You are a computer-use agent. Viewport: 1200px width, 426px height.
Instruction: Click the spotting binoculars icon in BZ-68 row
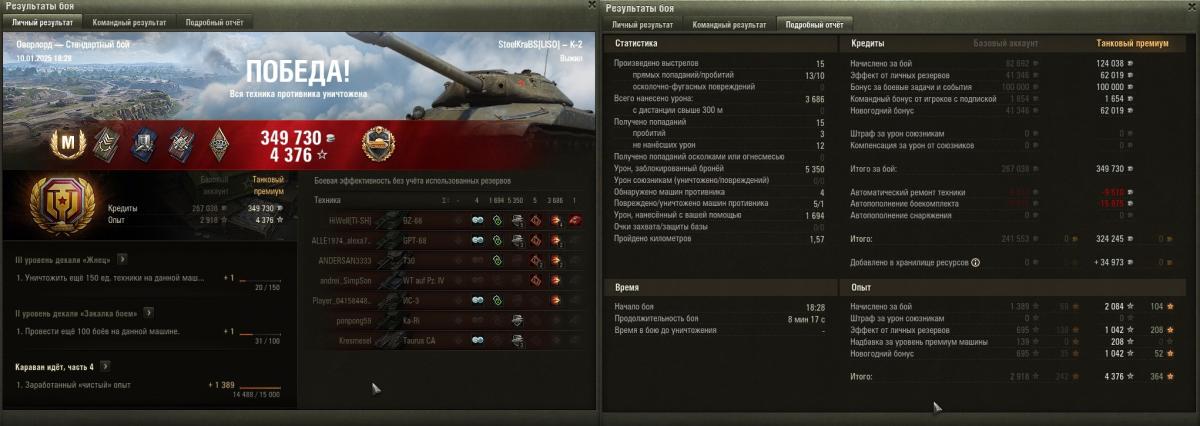pyautogui.click(x=478, y=220)
